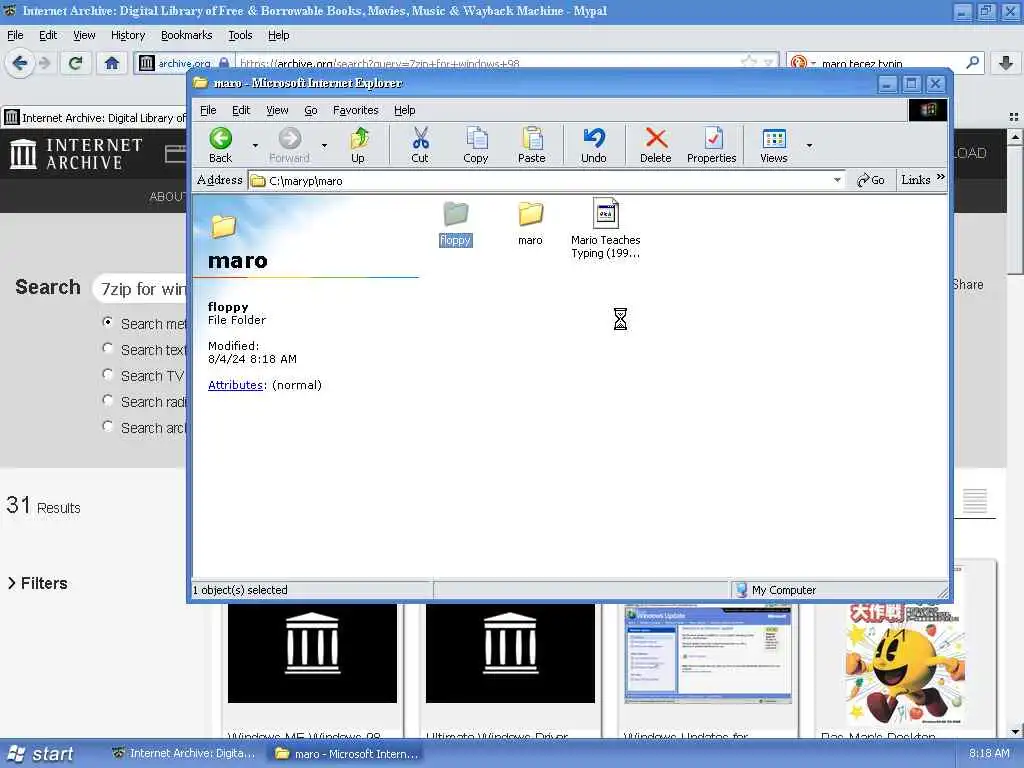Select the maro folder icon
Screen dimensions: 1024x768
click(530, 213)
